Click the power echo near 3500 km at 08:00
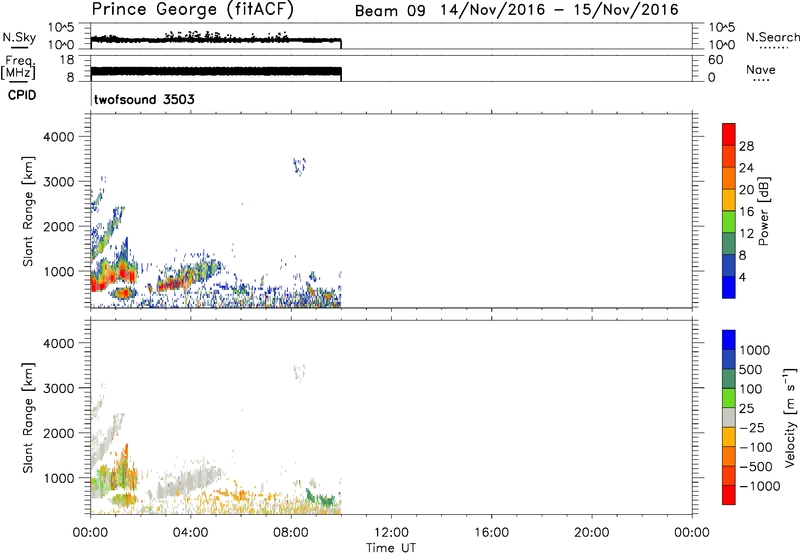 coord(298,166)
